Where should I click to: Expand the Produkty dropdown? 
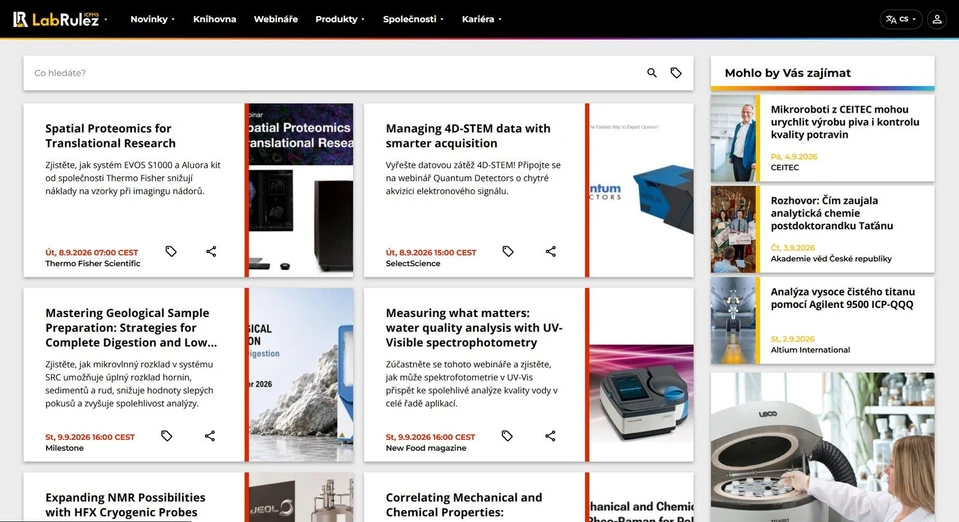click(339, 19)
